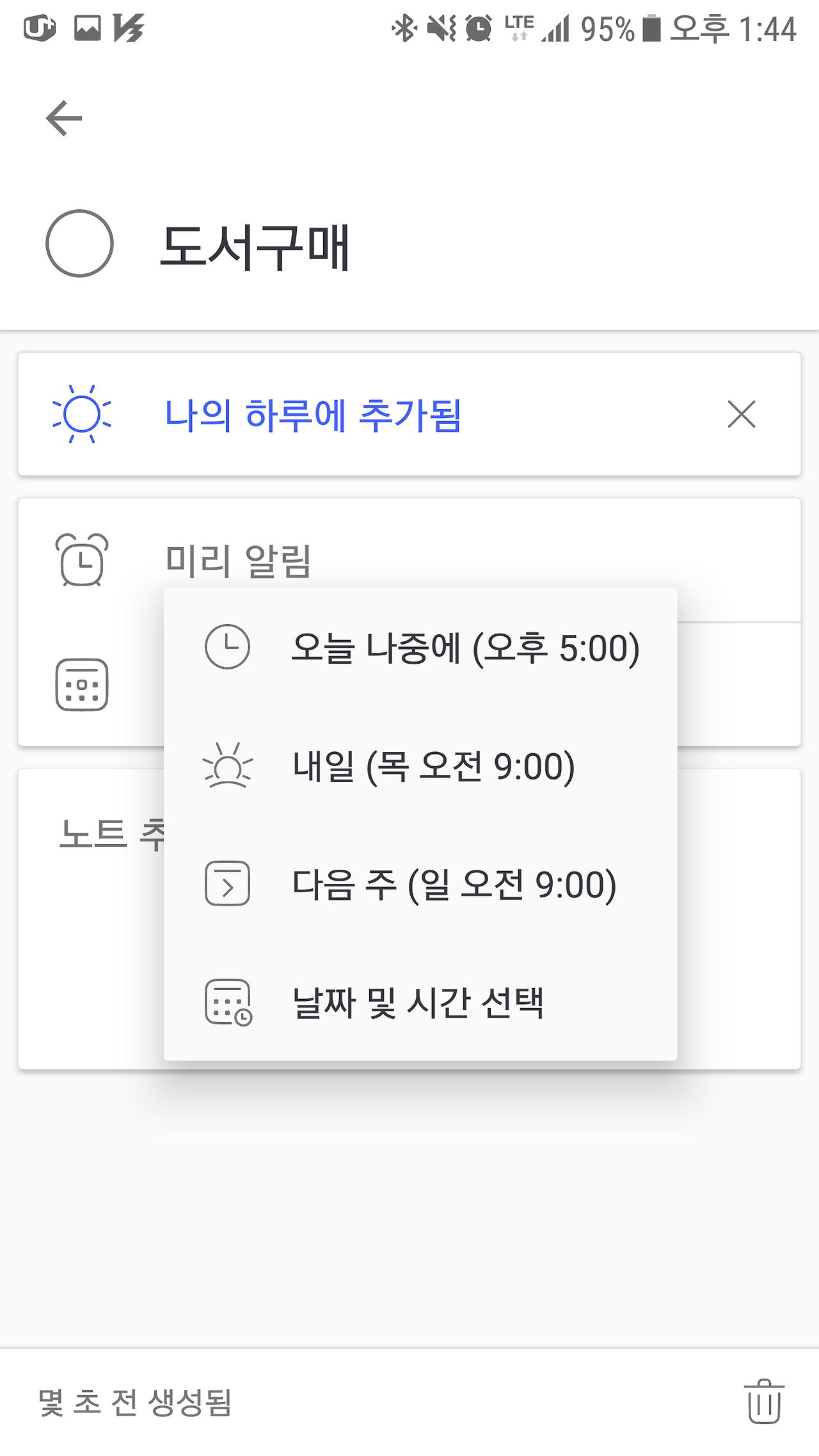Click the calendar-with-clock custom date icon
Viewport: 819px width, 1456px height.
coord(228,1002)
